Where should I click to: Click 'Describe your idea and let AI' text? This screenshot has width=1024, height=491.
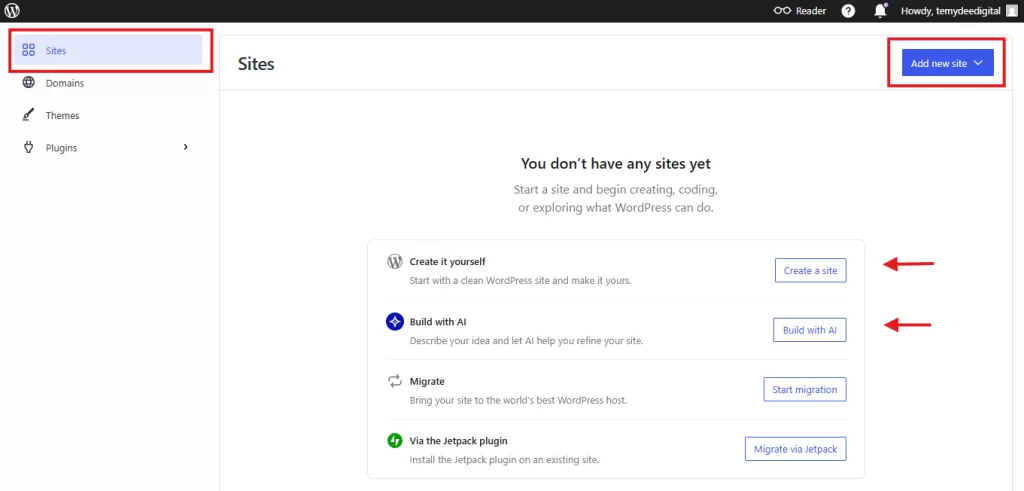(x=526, y=341)
